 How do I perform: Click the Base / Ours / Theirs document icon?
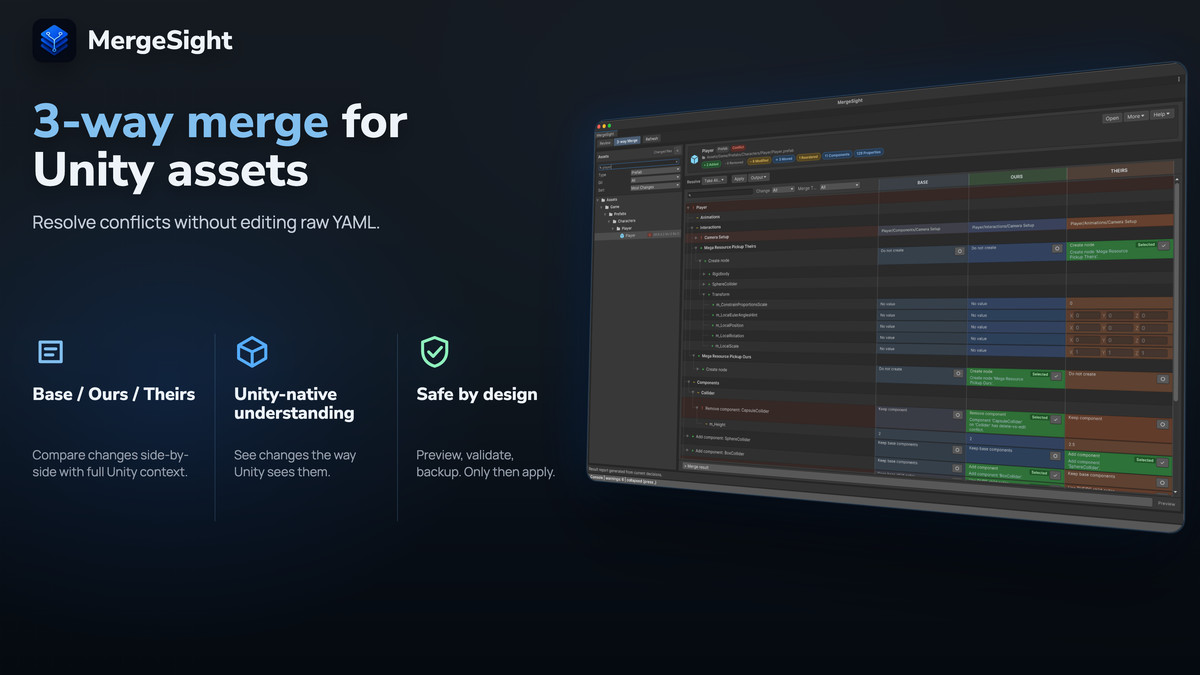click(50, 352)
